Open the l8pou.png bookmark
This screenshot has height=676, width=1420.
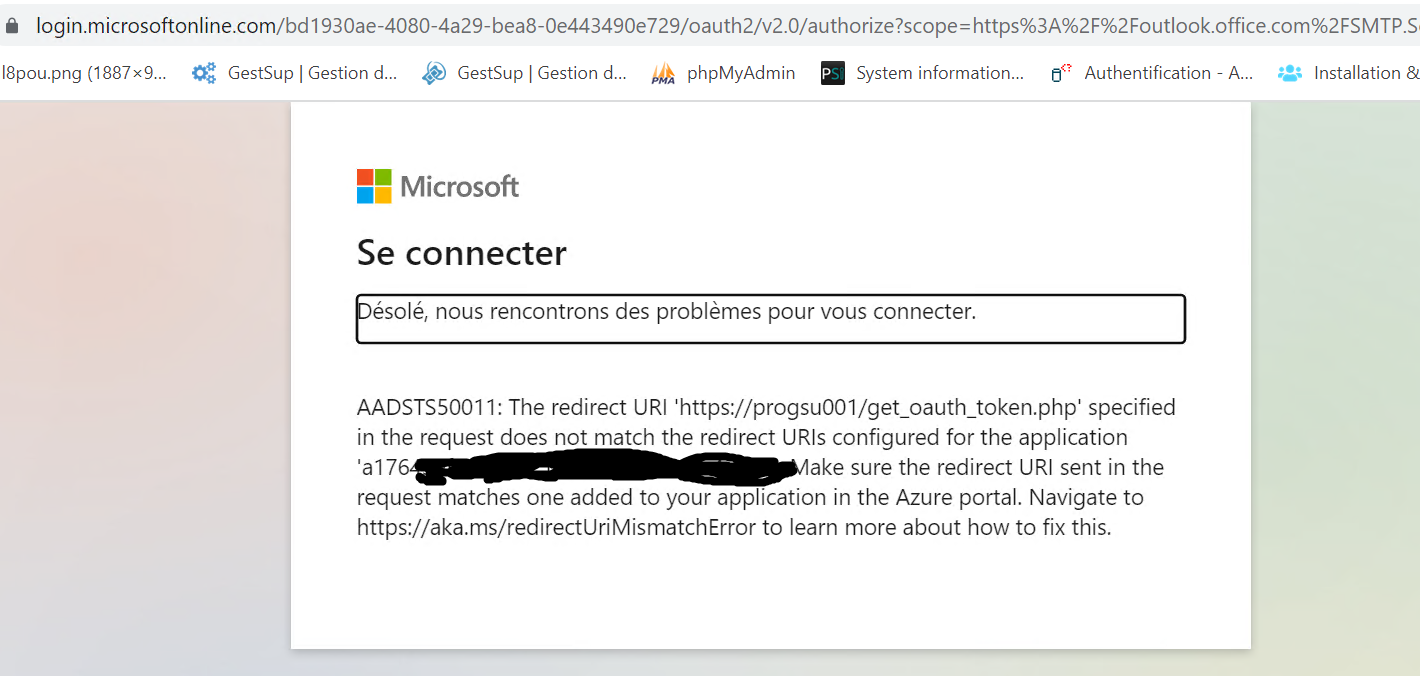point(84,73)
